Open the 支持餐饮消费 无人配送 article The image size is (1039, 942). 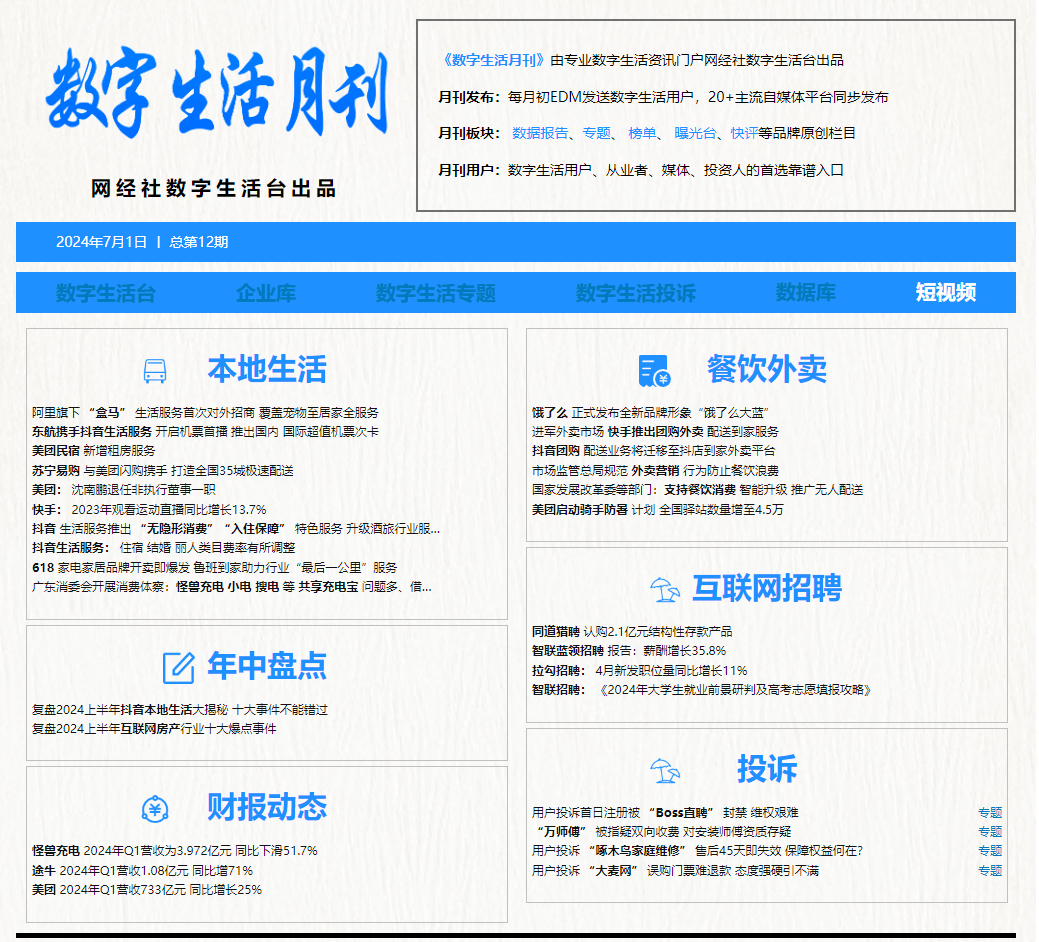pyautogui.click(x=698, y=490)
